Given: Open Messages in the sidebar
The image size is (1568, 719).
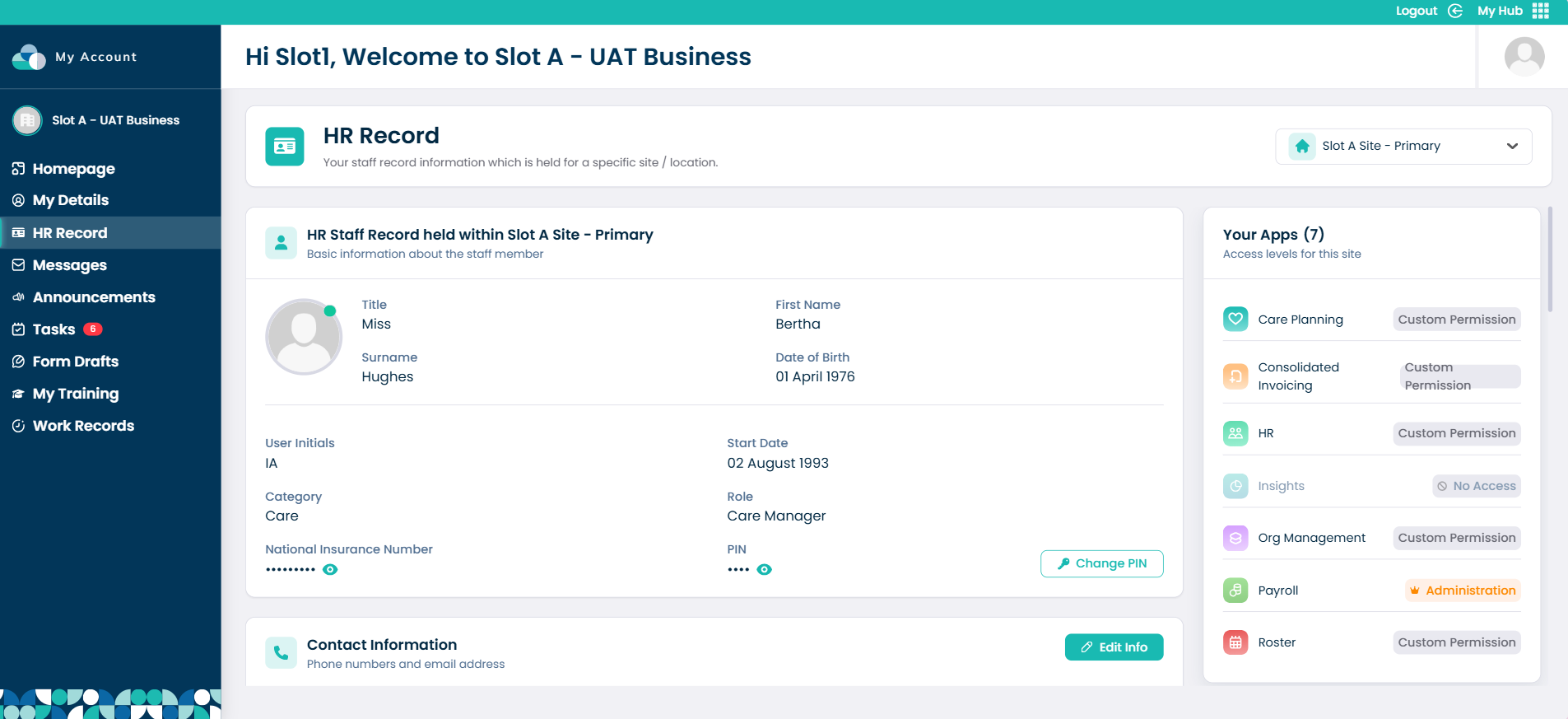Looking at the screenshot, I should click(x=70, y=265).
